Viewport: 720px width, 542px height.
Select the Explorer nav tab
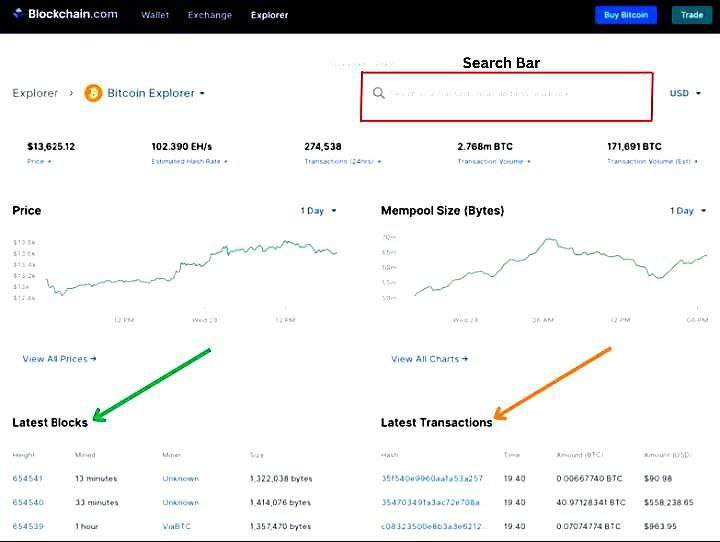click(269, 16)
